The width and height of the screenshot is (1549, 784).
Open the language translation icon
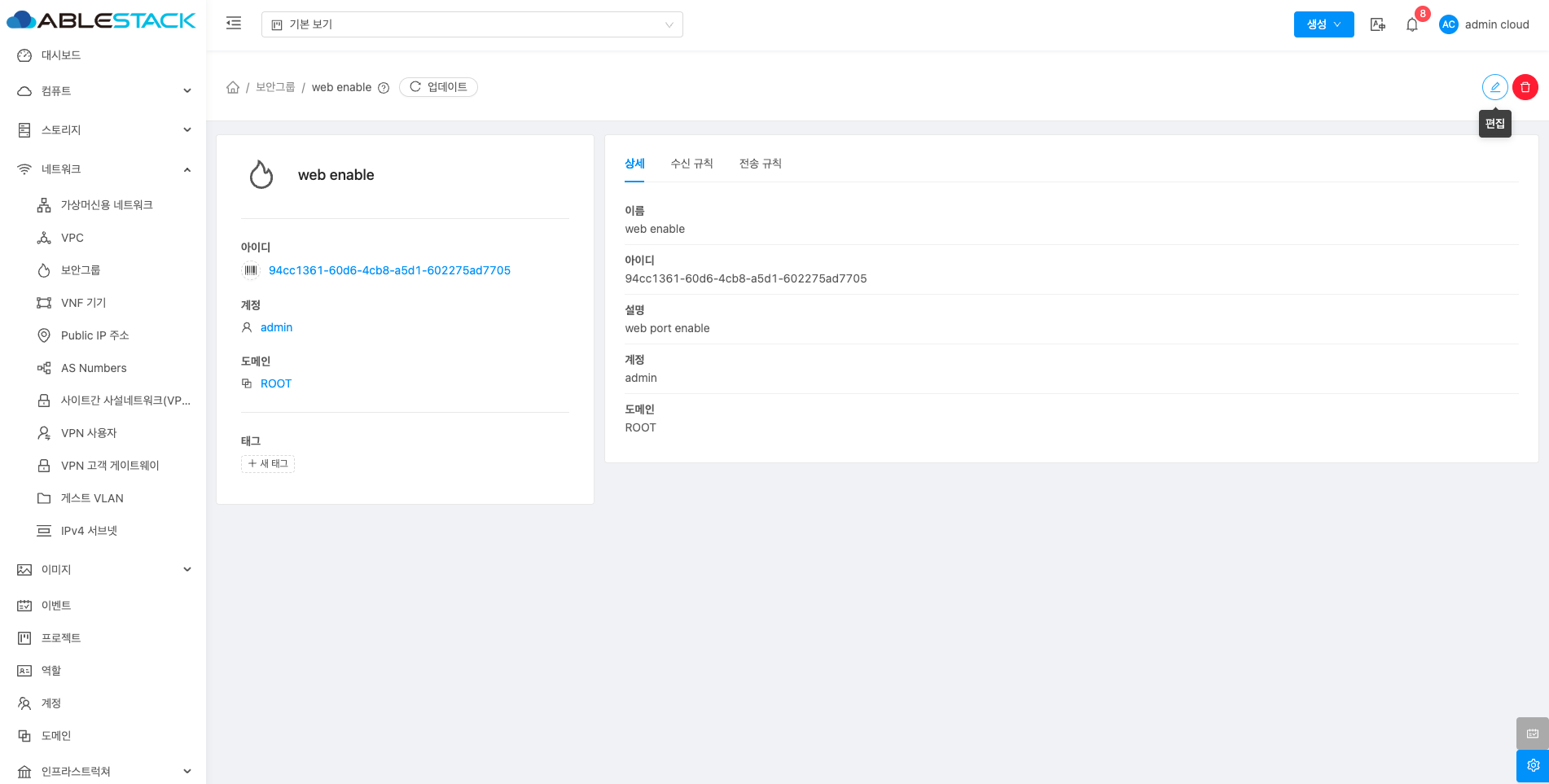(x=1378, y=24)
